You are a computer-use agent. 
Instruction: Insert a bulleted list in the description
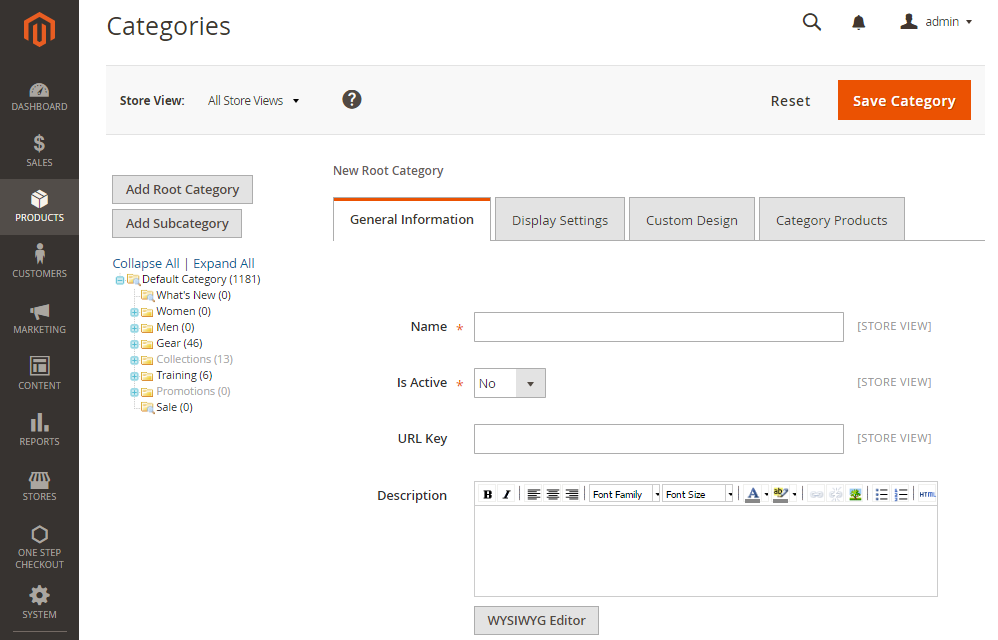click(x=881, y=494)
